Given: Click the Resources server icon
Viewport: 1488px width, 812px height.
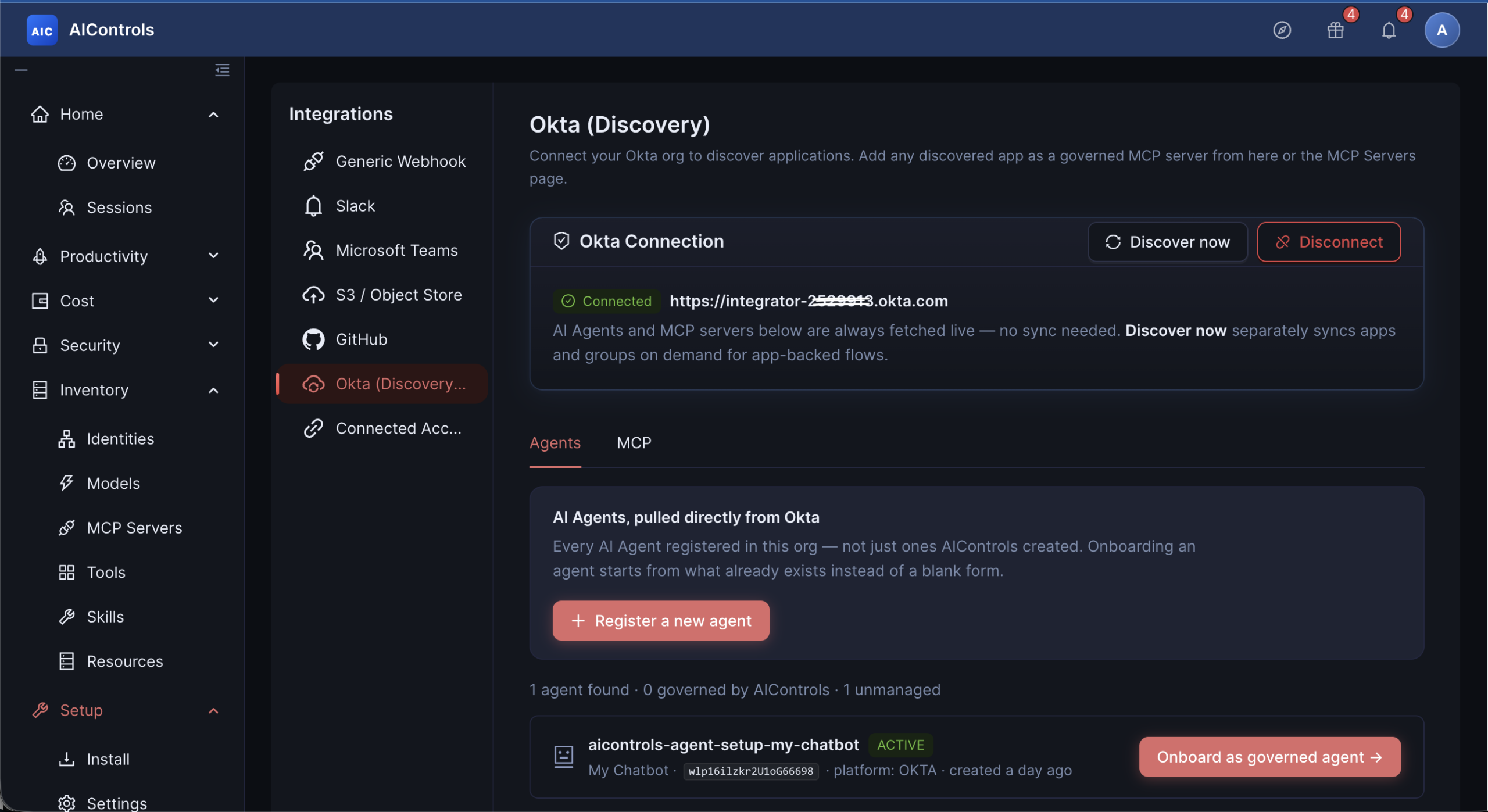Looking at the screenshot, I should click(x=66, y=661).
